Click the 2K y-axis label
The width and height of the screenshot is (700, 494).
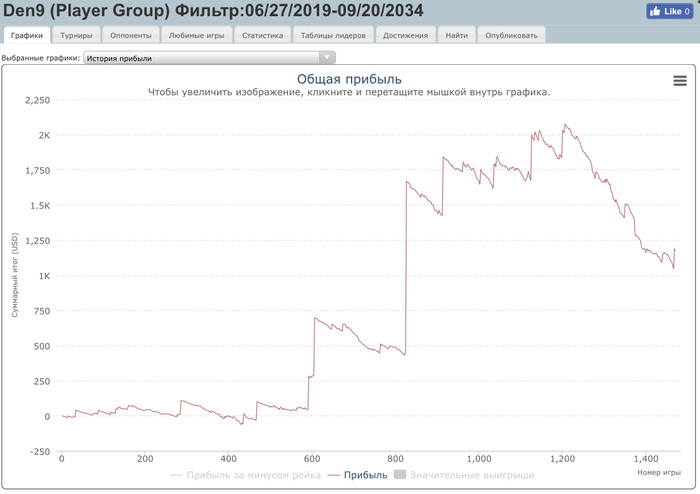tap(44, 135)
